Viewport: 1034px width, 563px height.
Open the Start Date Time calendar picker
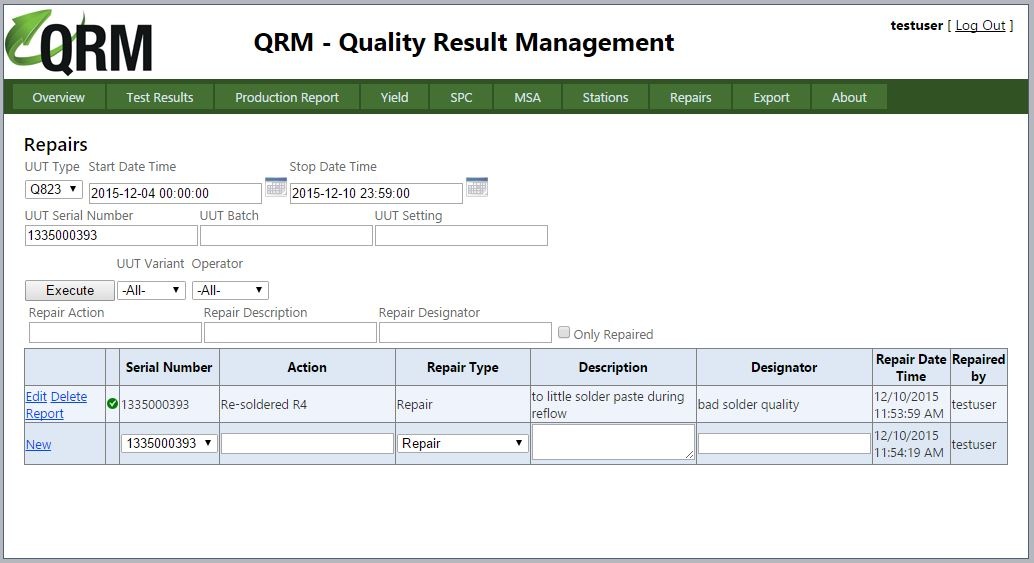[276, 187]
